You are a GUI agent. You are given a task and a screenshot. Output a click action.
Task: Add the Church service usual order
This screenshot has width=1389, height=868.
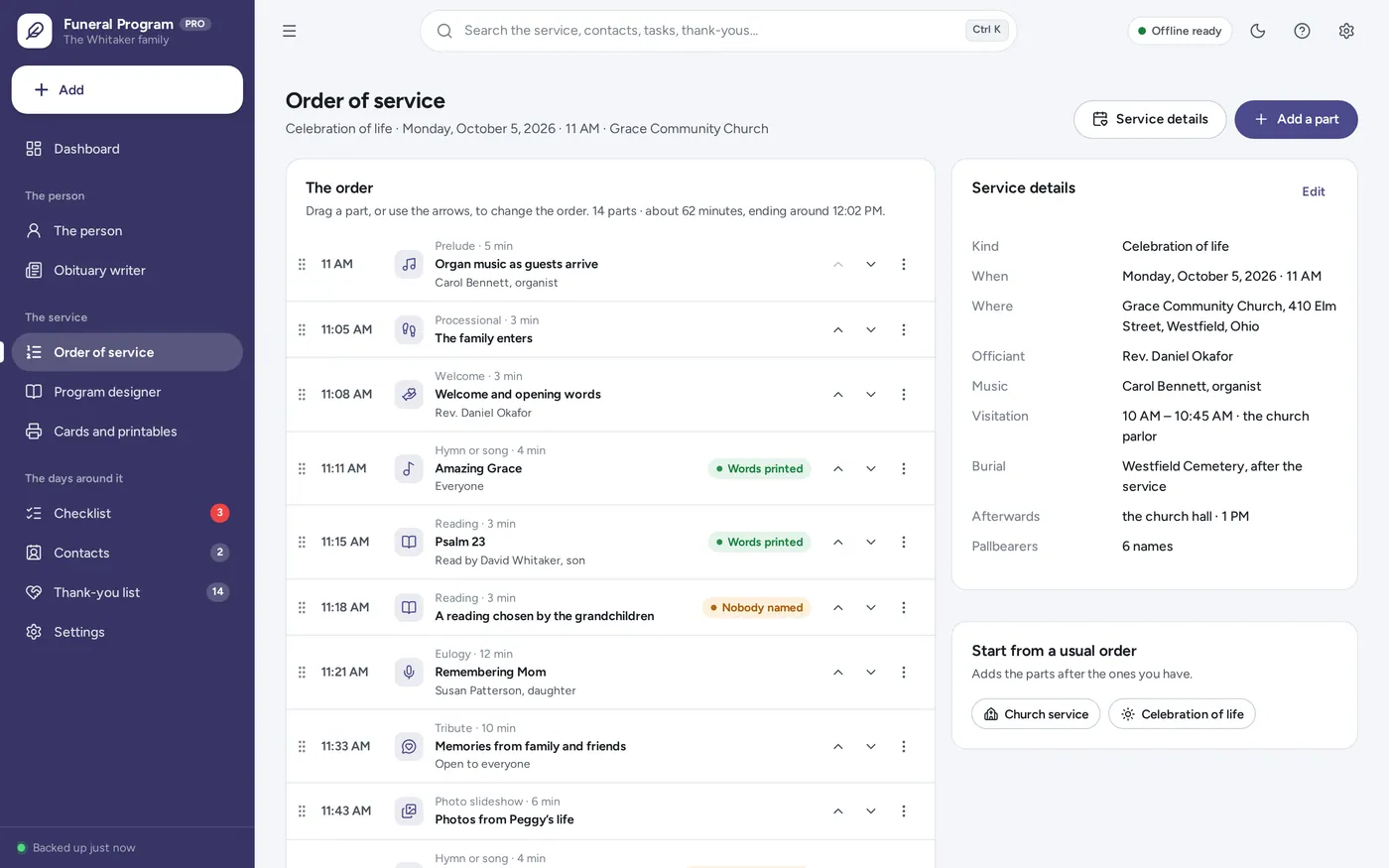pyautogui.click(x=1036, y=714)
